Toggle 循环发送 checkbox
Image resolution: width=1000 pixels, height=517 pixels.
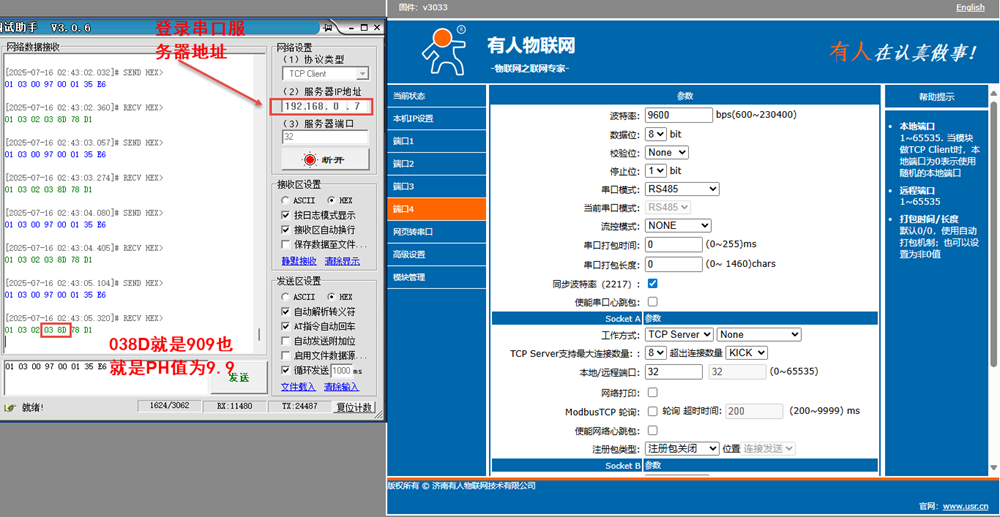(286, 370)
